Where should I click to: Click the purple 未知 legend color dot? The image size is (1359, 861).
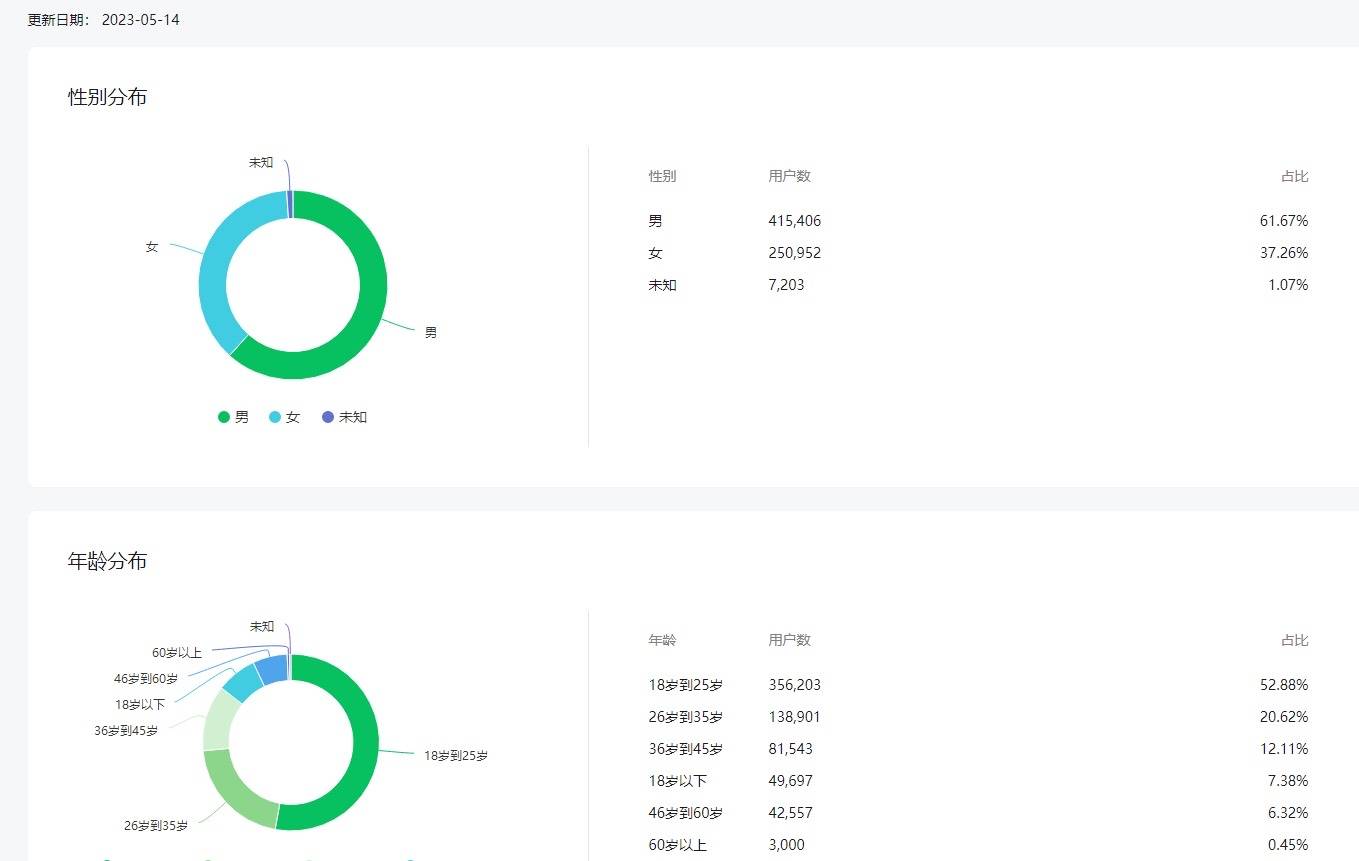tap(328, 417)
